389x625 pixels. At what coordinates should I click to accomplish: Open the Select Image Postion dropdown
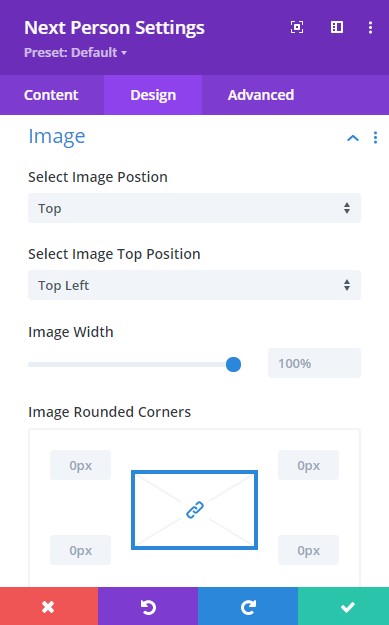(194, 208)
